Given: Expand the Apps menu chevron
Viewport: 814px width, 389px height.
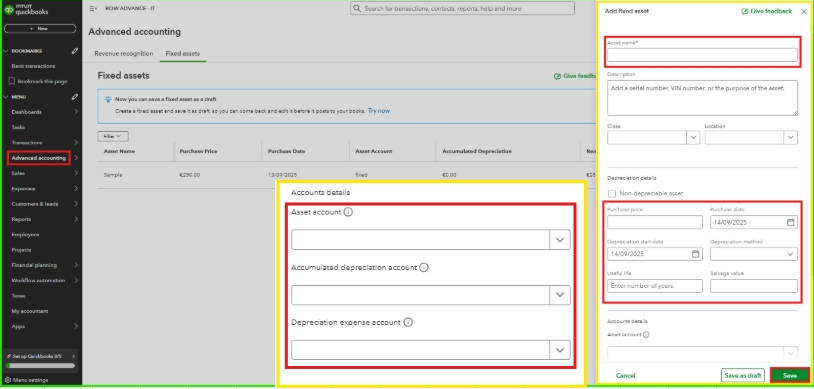Looking at the screenshot, I should (76, 326).
